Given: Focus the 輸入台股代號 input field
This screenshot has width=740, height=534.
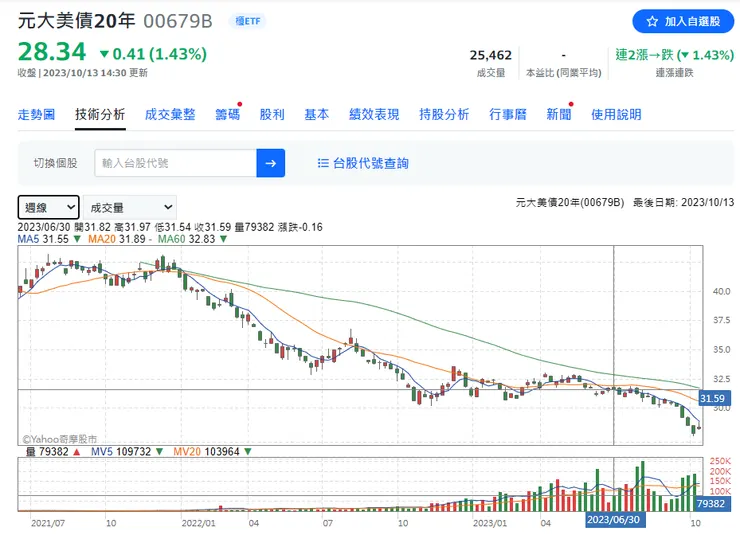Looking at the screenshot, I should pos(176,163).
